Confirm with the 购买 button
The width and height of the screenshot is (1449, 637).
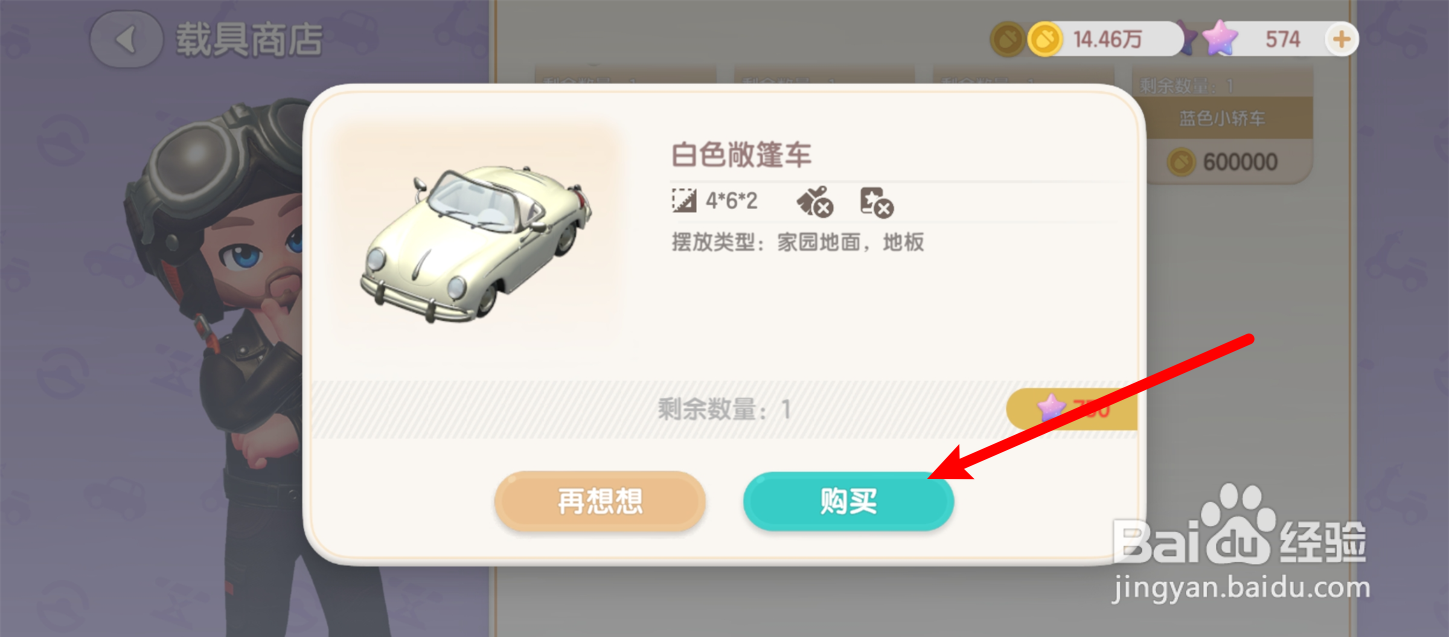[x=848, y=501]
